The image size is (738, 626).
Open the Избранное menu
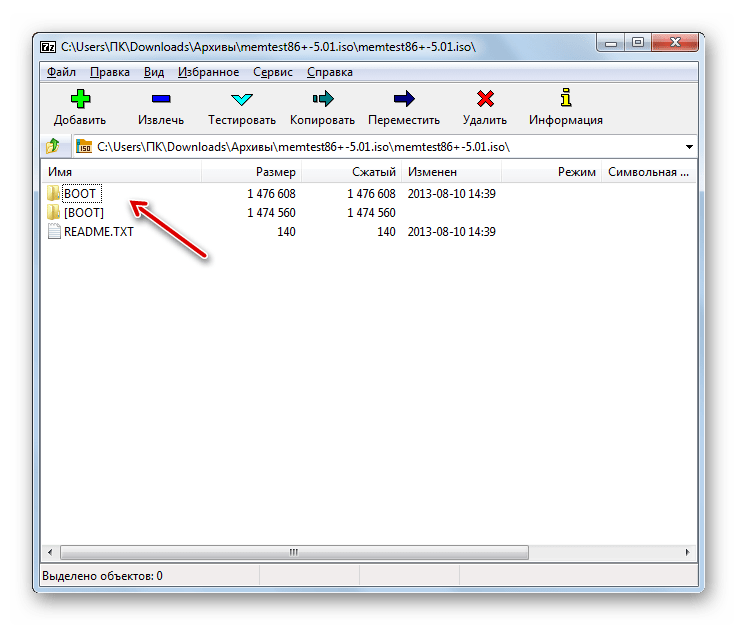point(209,72)
